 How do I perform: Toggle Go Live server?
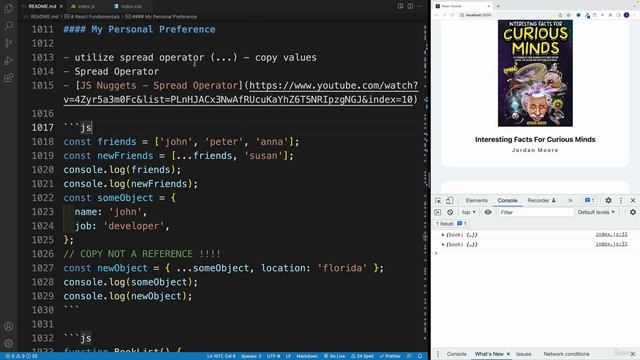(334, 356)
